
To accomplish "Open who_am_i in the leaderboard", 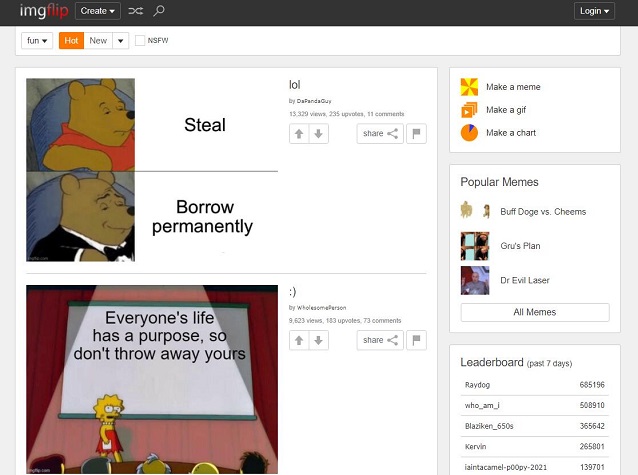I will [x=482, y=405].
